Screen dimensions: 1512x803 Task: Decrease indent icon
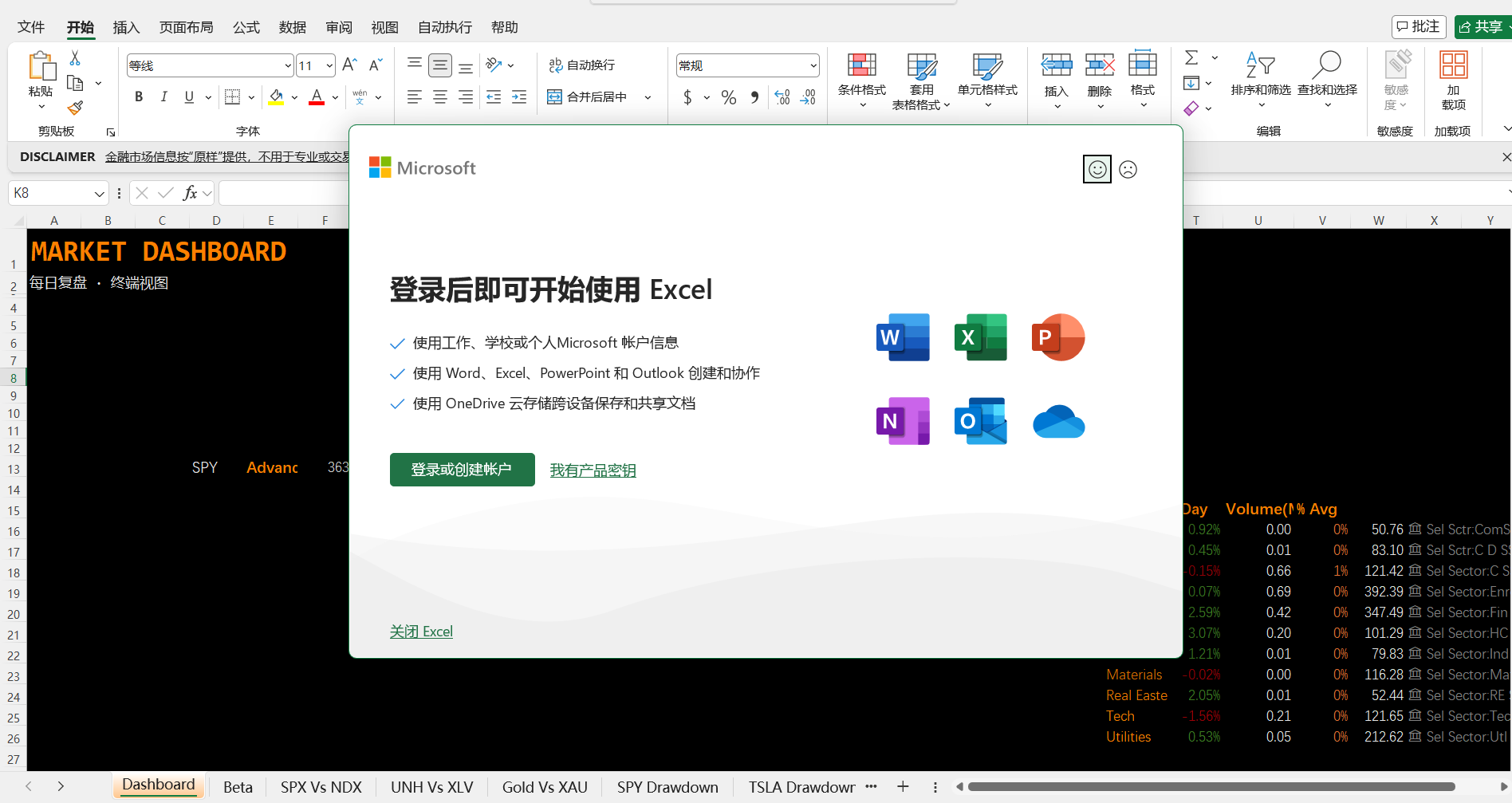coord(494,97)
